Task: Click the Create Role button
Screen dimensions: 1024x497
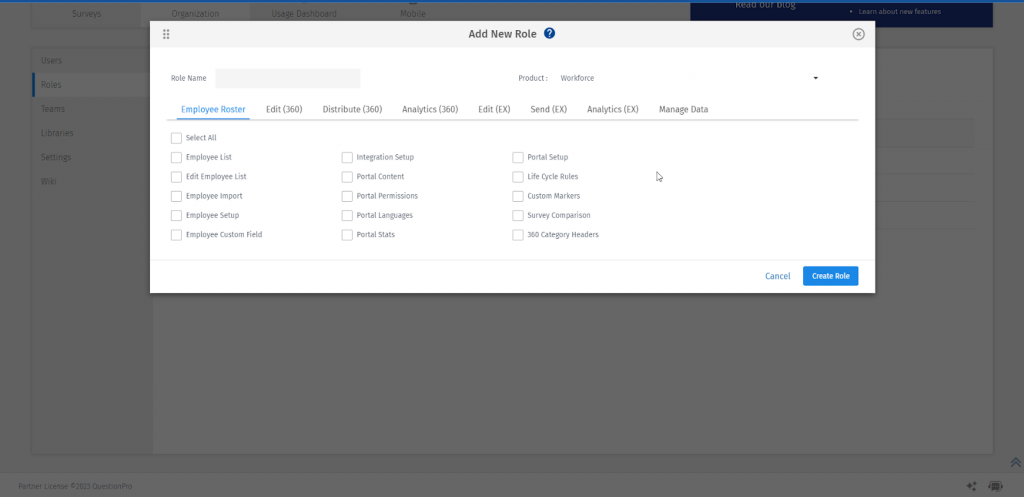Action: click(831, 276)
